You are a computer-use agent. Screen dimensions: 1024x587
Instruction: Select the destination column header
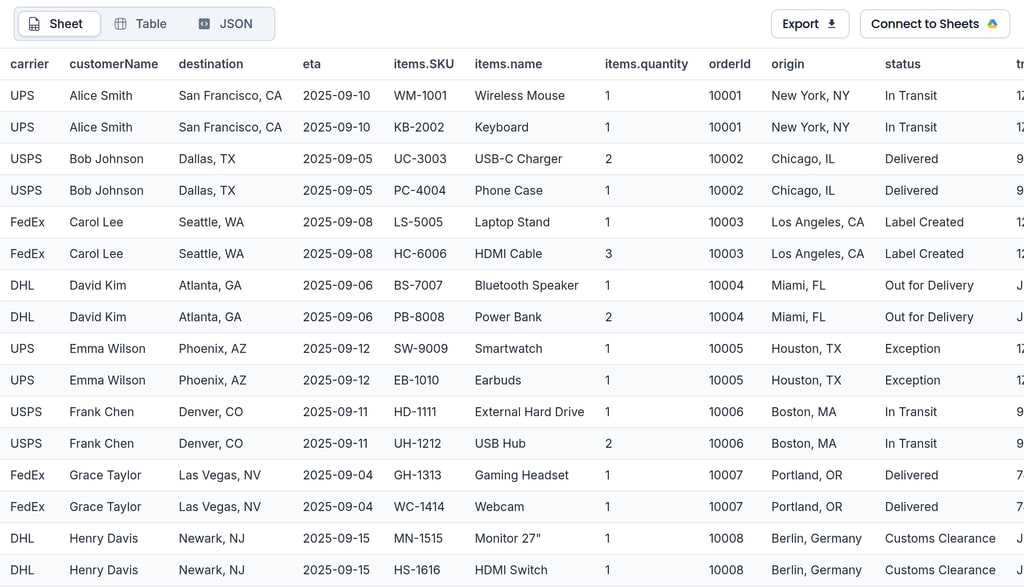click(211, 64)
